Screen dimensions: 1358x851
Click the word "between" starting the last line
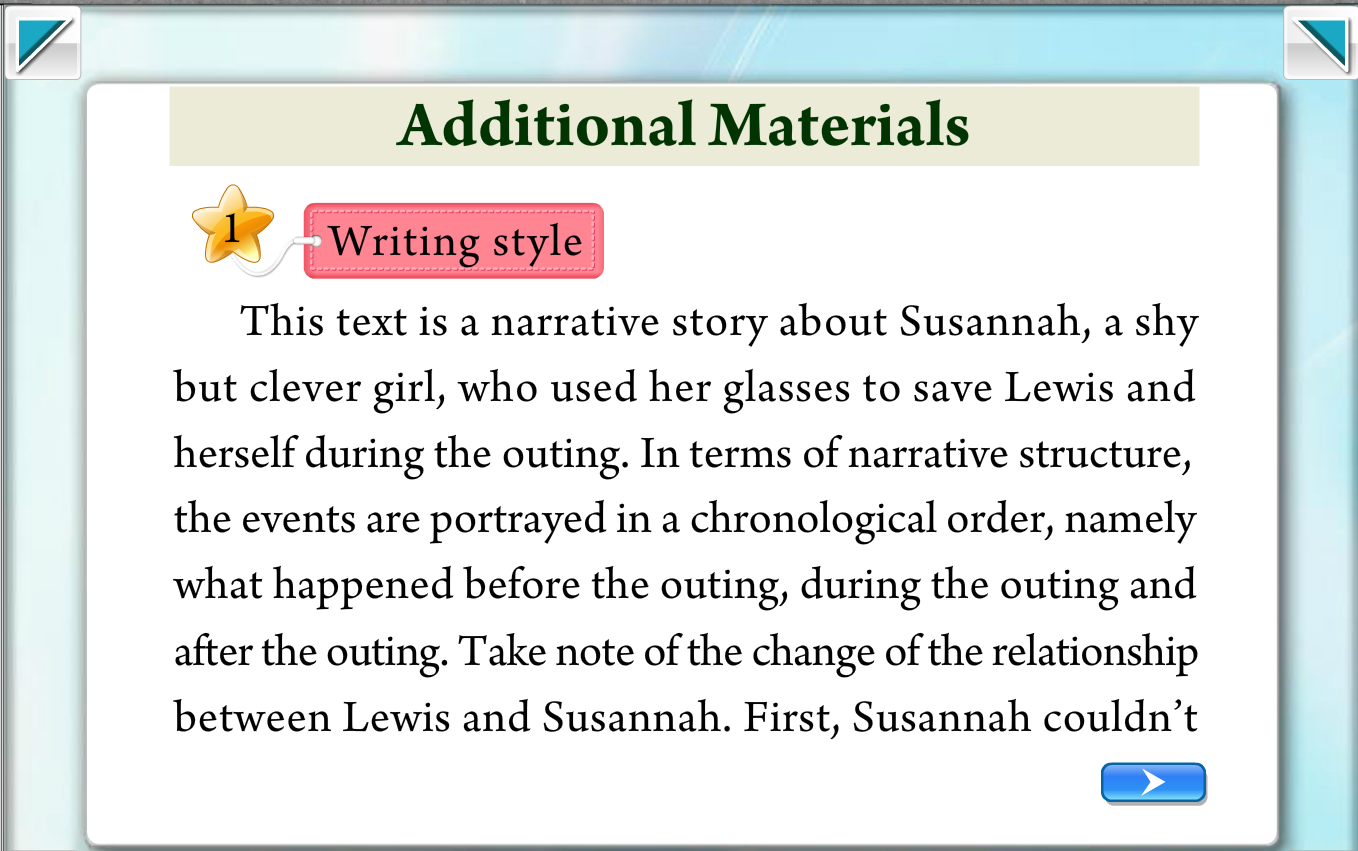click(x=252, y=718)
